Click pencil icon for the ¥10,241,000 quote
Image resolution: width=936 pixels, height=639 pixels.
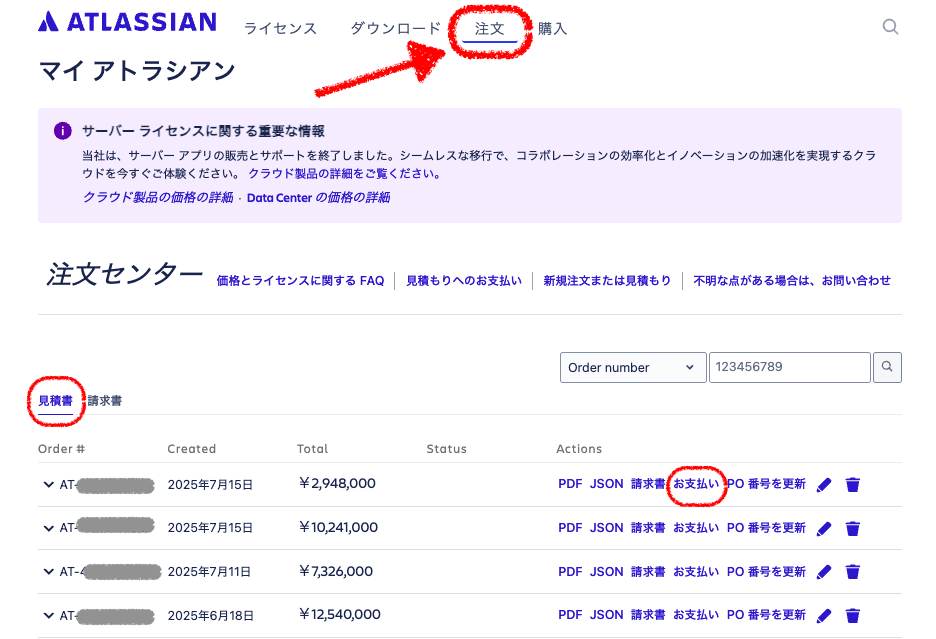(x=824, y=529)
